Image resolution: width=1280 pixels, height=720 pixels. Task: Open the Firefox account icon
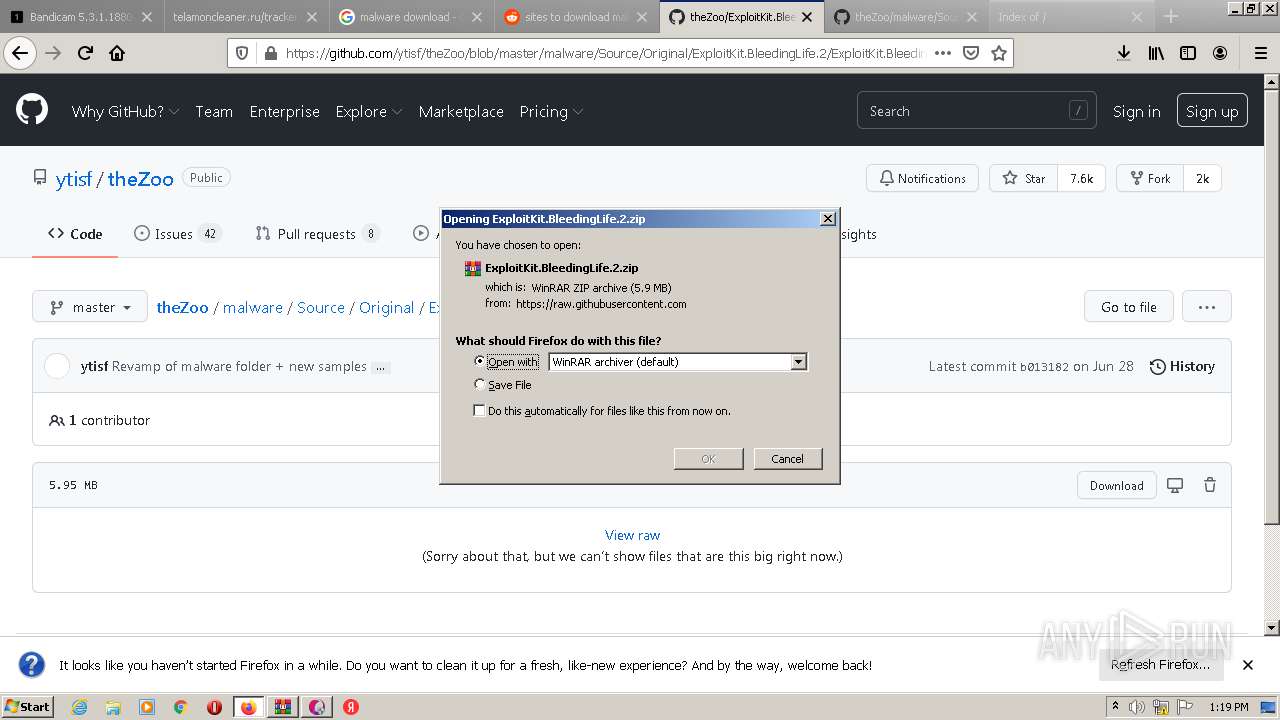click(1220, 53)
